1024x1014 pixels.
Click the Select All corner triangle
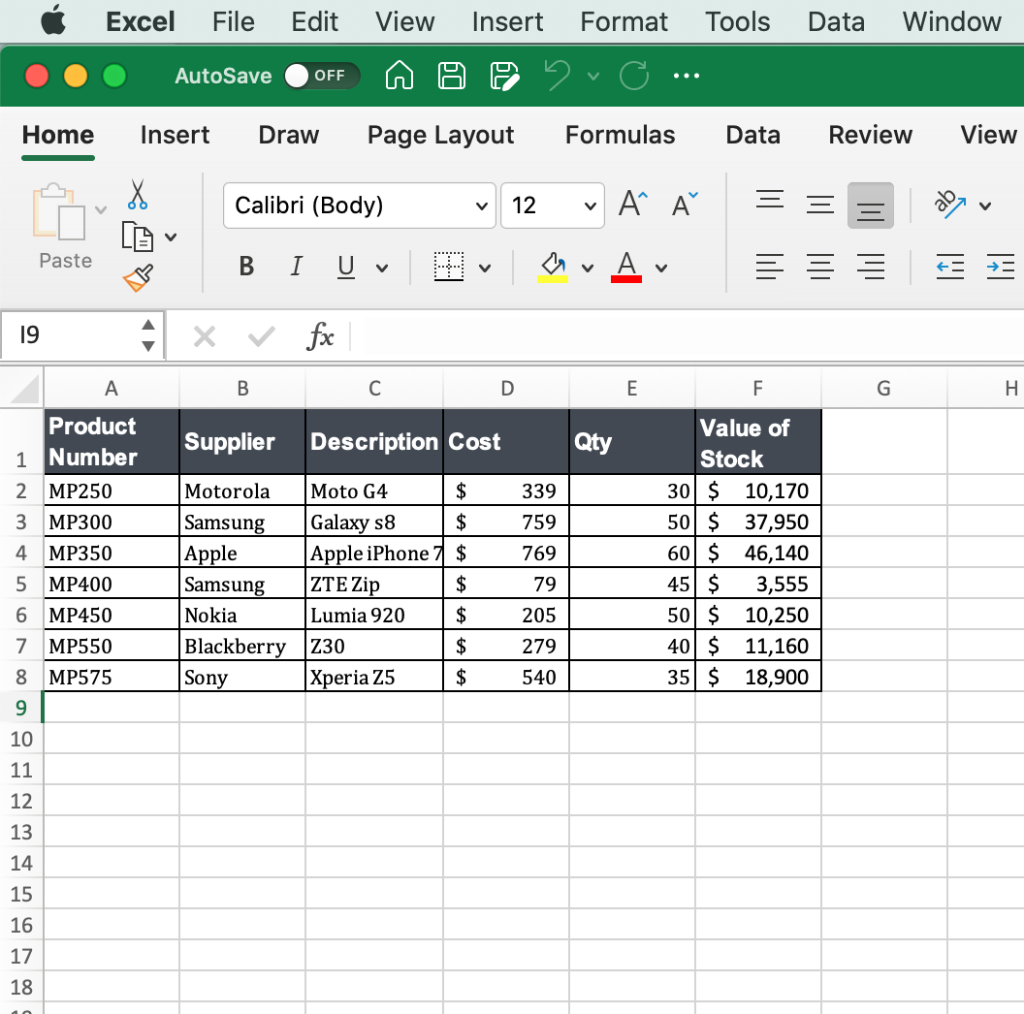point(24,390)
